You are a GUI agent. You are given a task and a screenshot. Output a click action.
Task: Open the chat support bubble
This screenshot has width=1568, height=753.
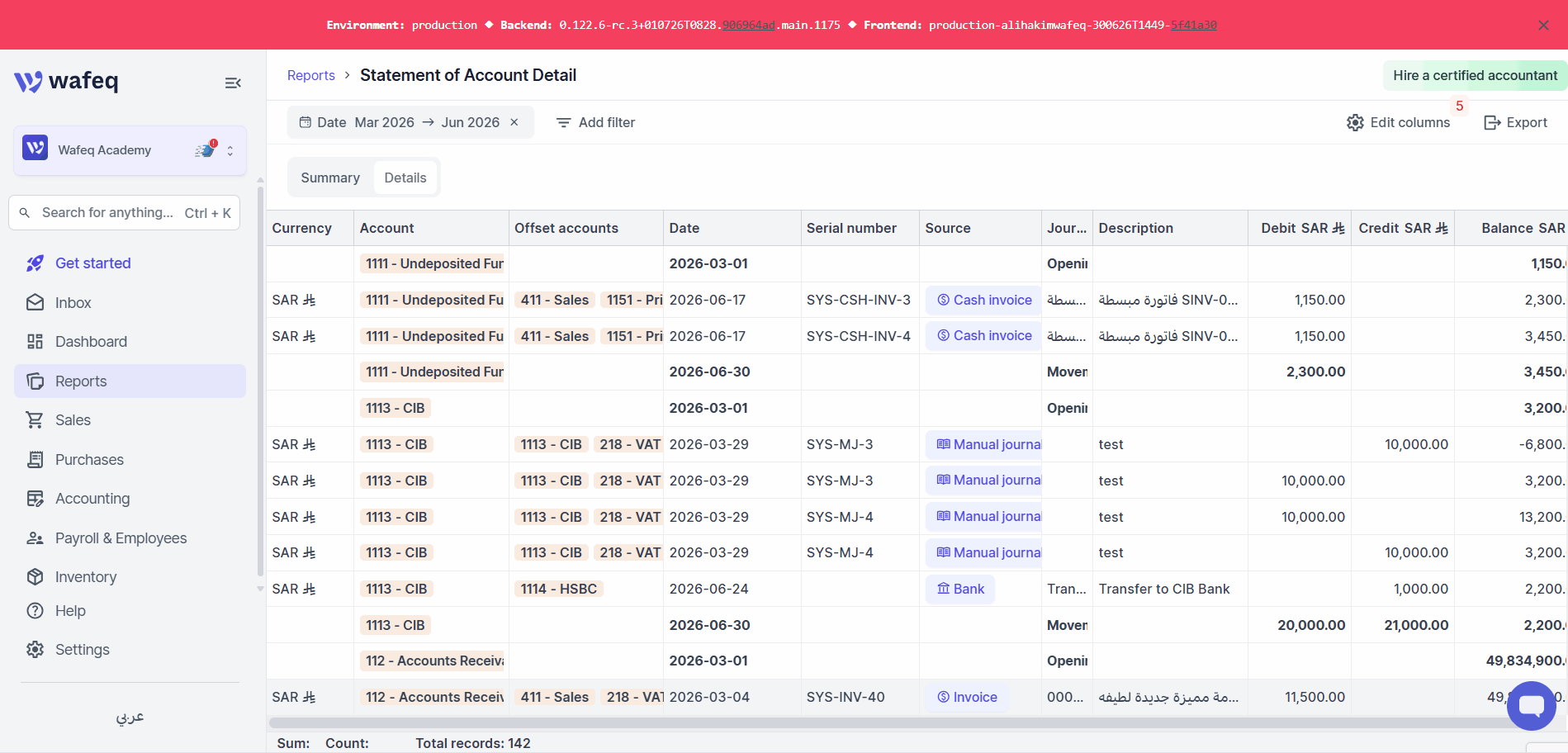1531,705
